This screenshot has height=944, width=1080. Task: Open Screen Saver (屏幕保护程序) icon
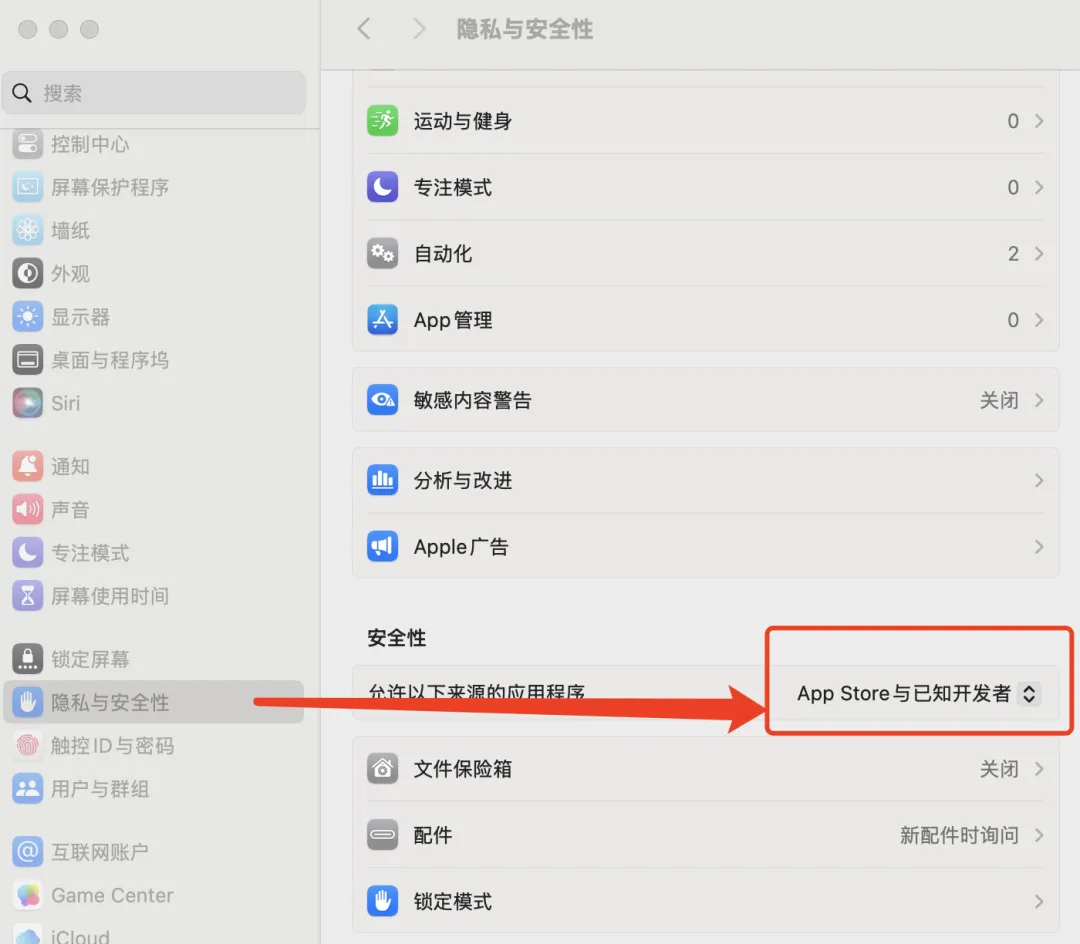click(28, 187)
